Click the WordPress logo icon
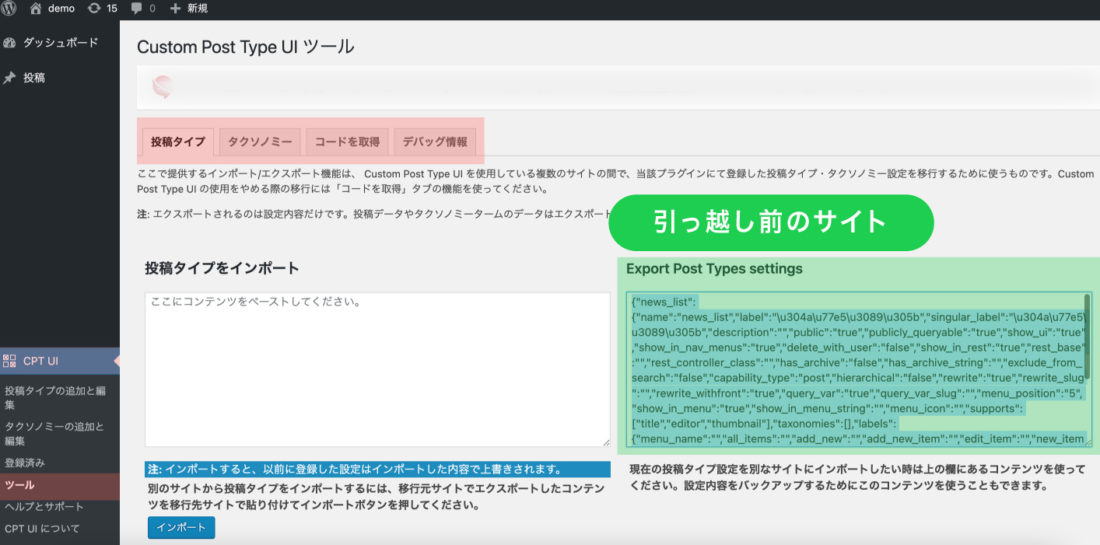This screenshot has height=545, width=1100. [8, 8]
